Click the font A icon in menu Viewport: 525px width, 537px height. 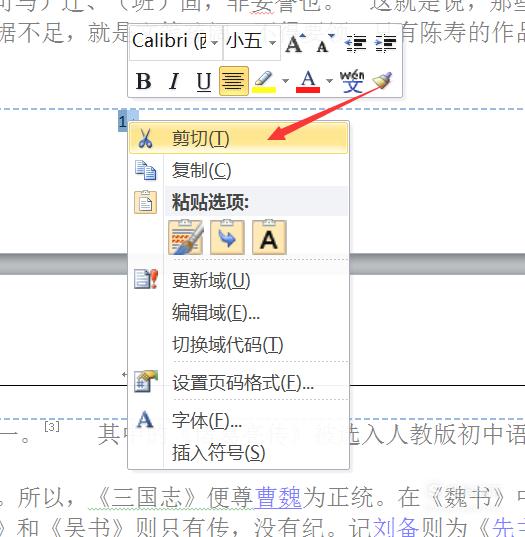tap(145, 419)
